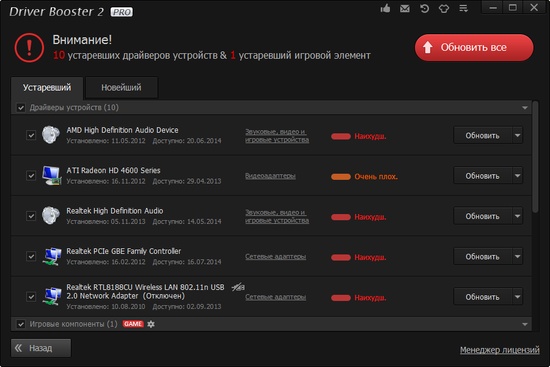Open Realtek PCIe's Сетевые адаптеры link
This screenshot has height=367, width=550.
pyautogui.click(x=275, y=257)
